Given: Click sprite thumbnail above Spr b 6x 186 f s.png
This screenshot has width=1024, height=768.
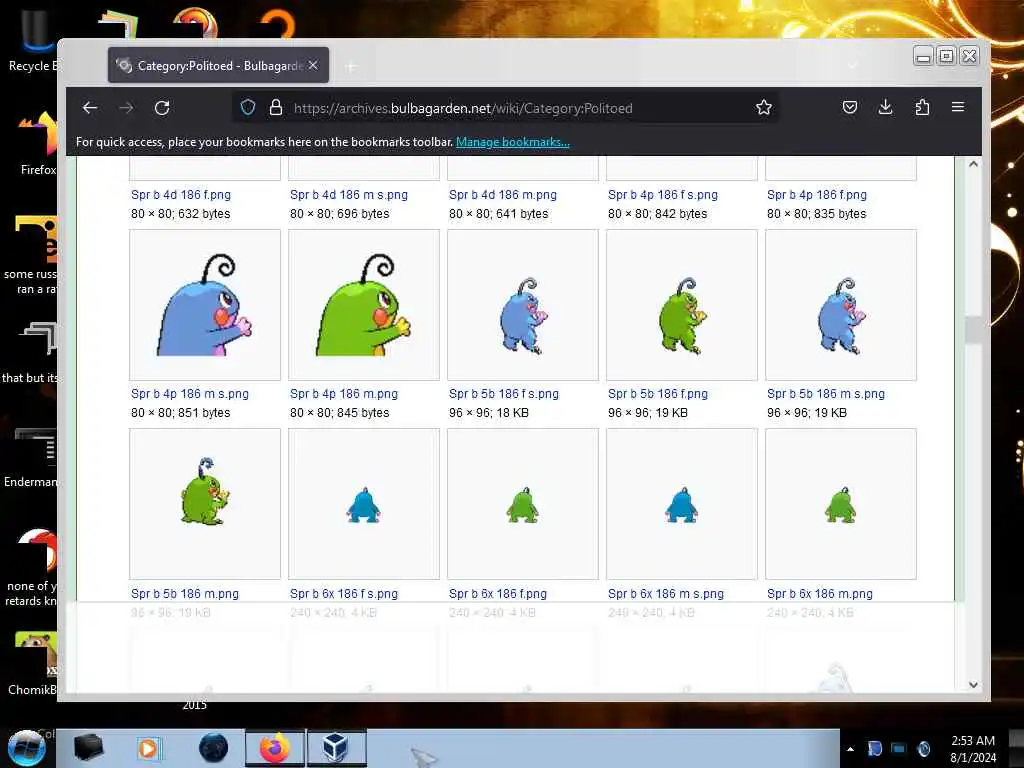Looking at the screenshot, I should [x=364, y=504].
